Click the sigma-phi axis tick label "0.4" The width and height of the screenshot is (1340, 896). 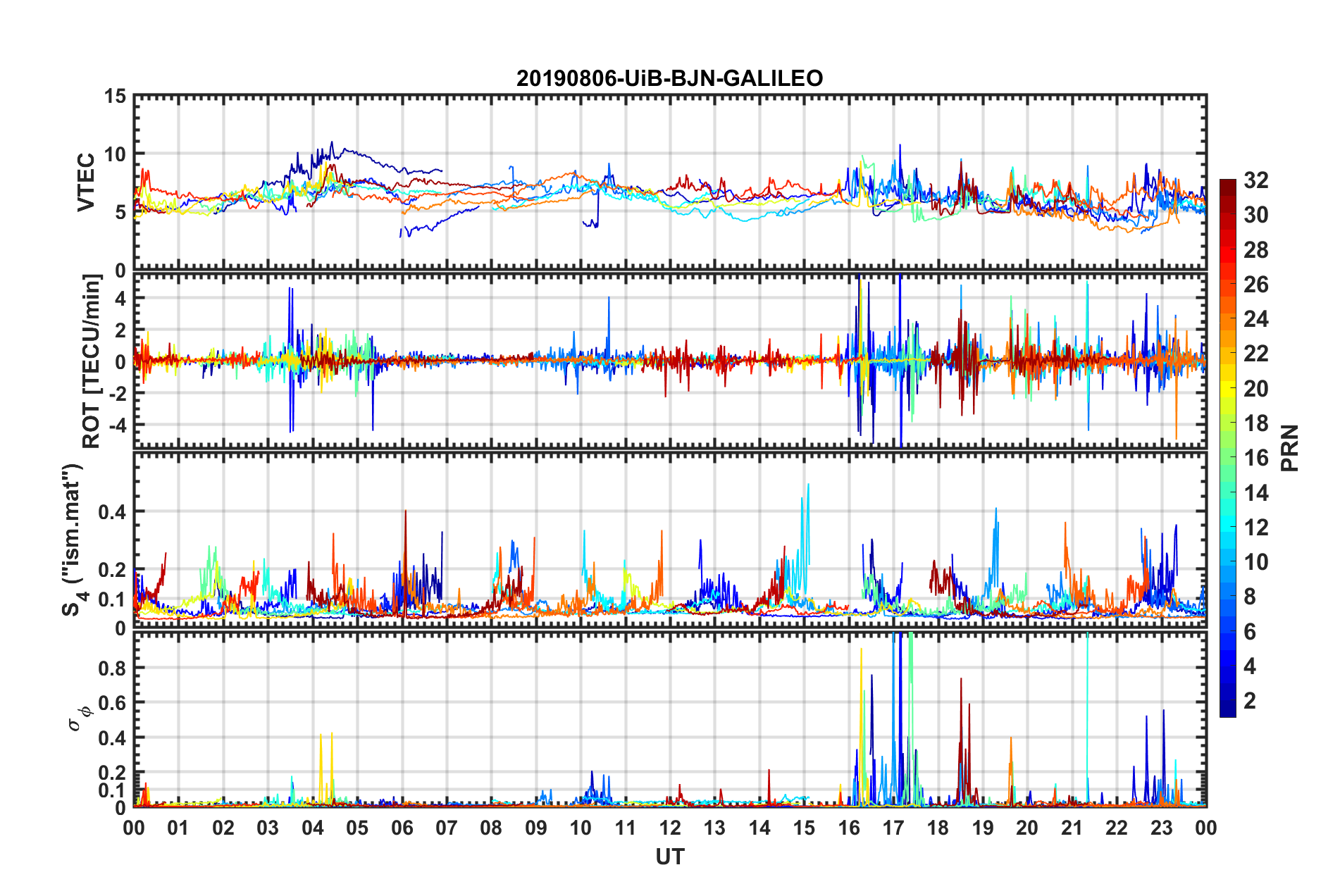point(112,738)
